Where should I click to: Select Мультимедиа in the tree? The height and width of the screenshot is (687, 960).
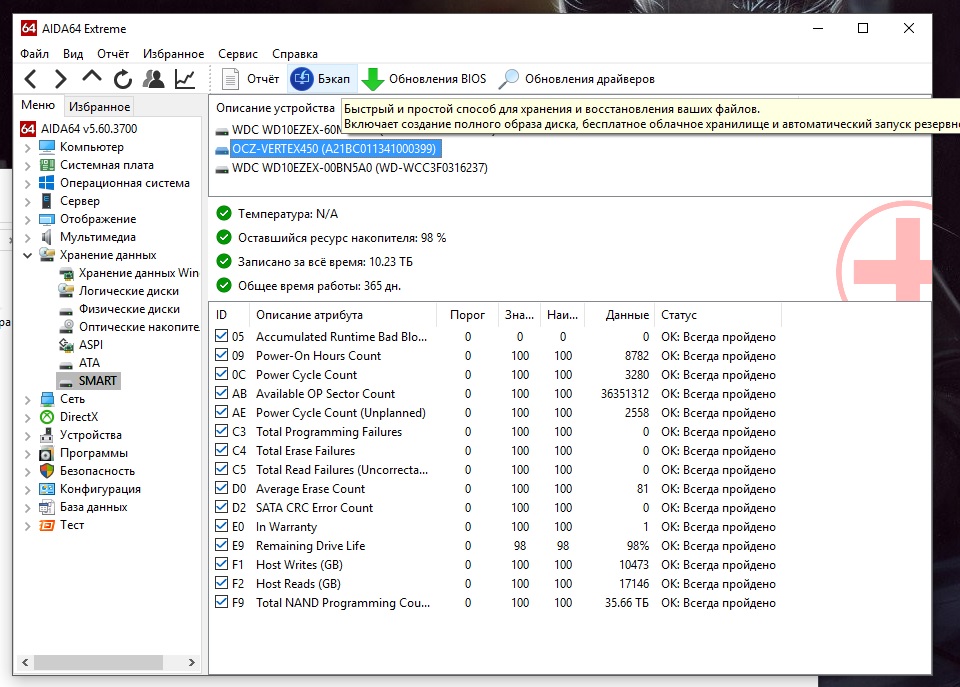(97, 237)
